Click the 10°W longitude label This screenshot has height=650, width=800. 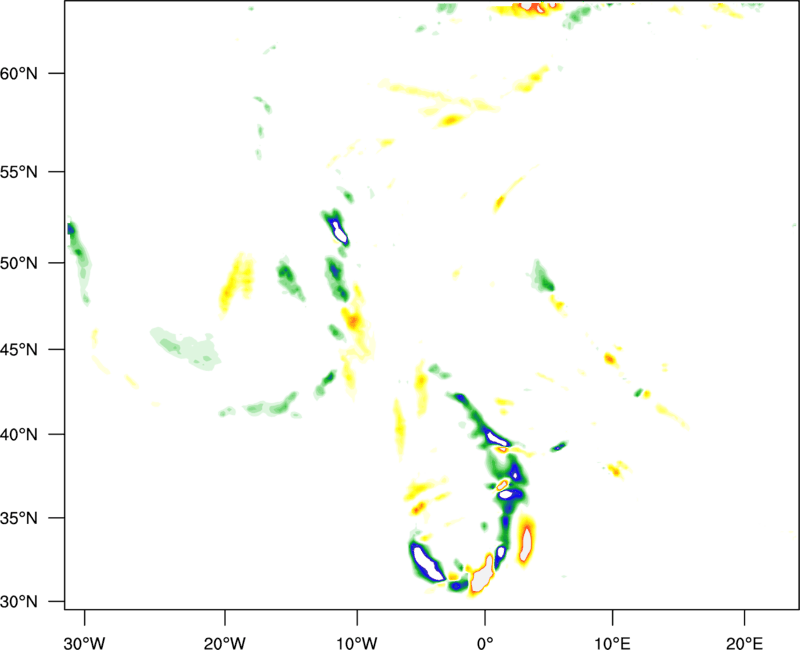click(x=357, y=643)
